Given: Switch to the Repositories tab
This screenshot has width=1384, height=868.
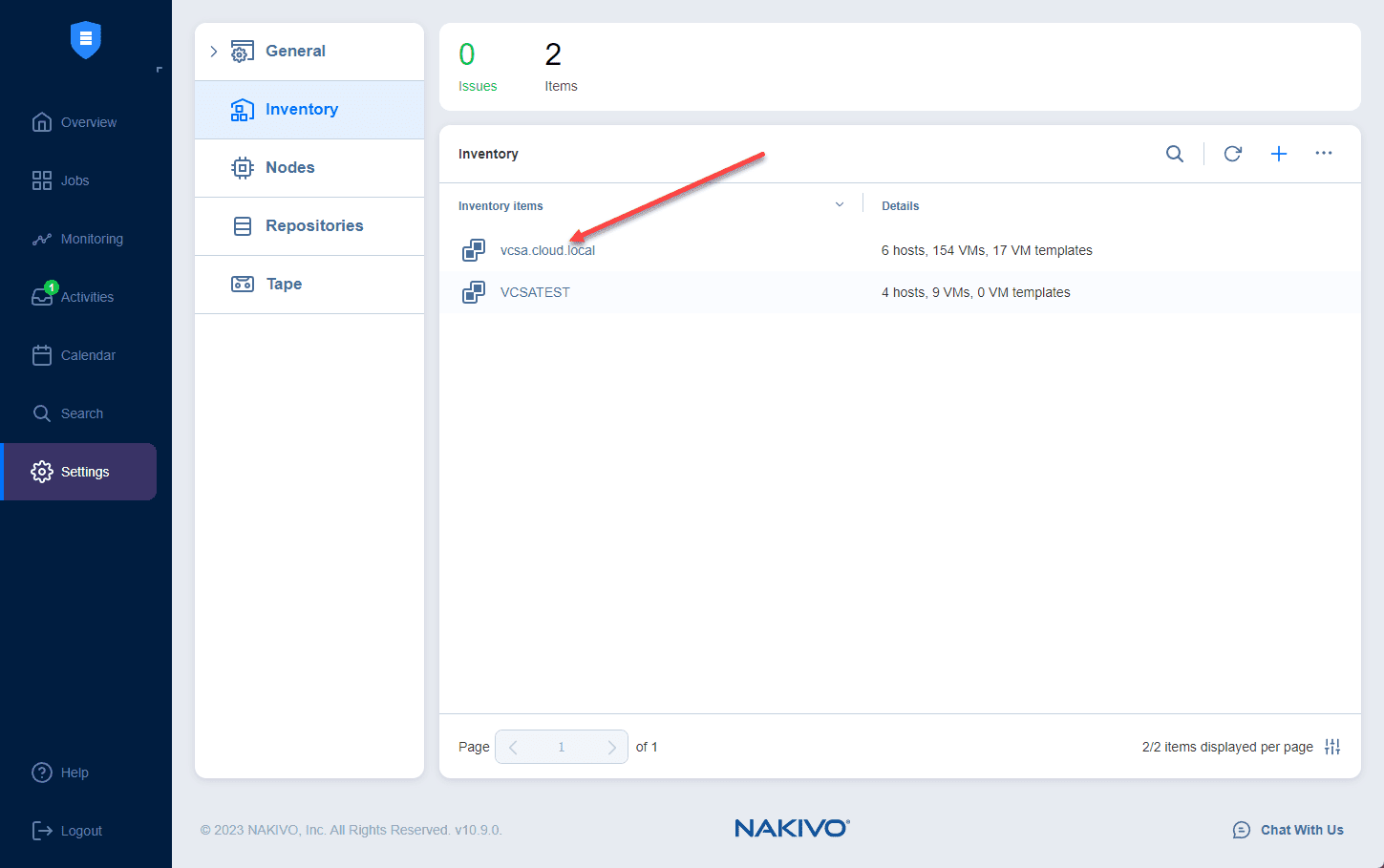Looking at the screenshot, I should pyautogui.click(x=309, y=226).
